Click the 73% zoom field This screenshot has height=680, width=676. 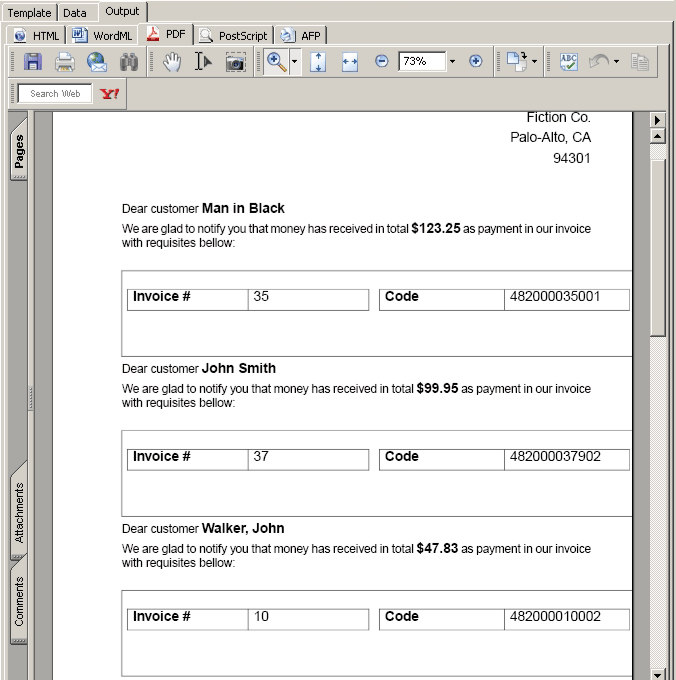[422, 61]
